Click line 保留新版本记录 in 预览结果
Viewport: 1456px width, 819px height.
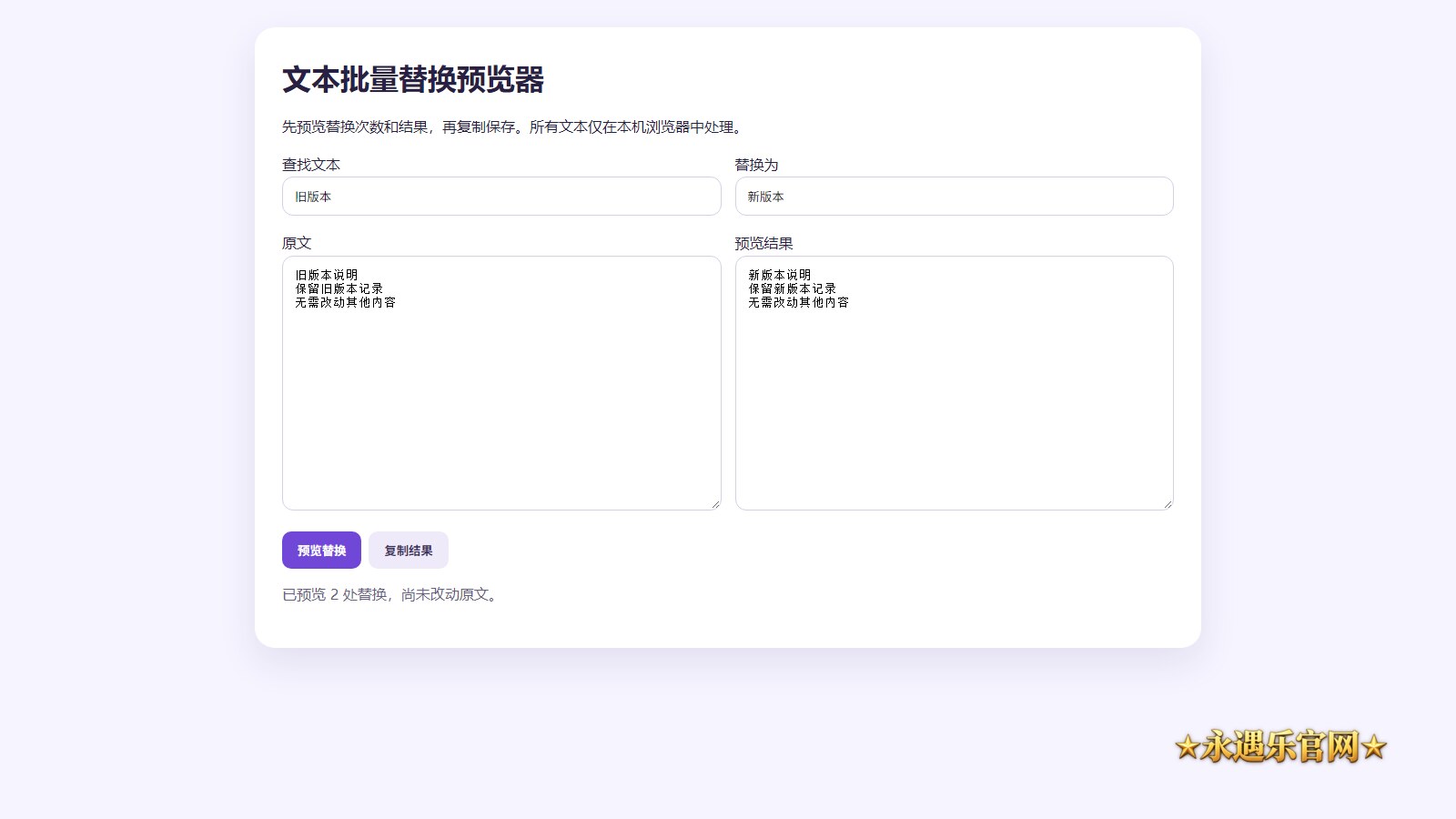point(792,288)
